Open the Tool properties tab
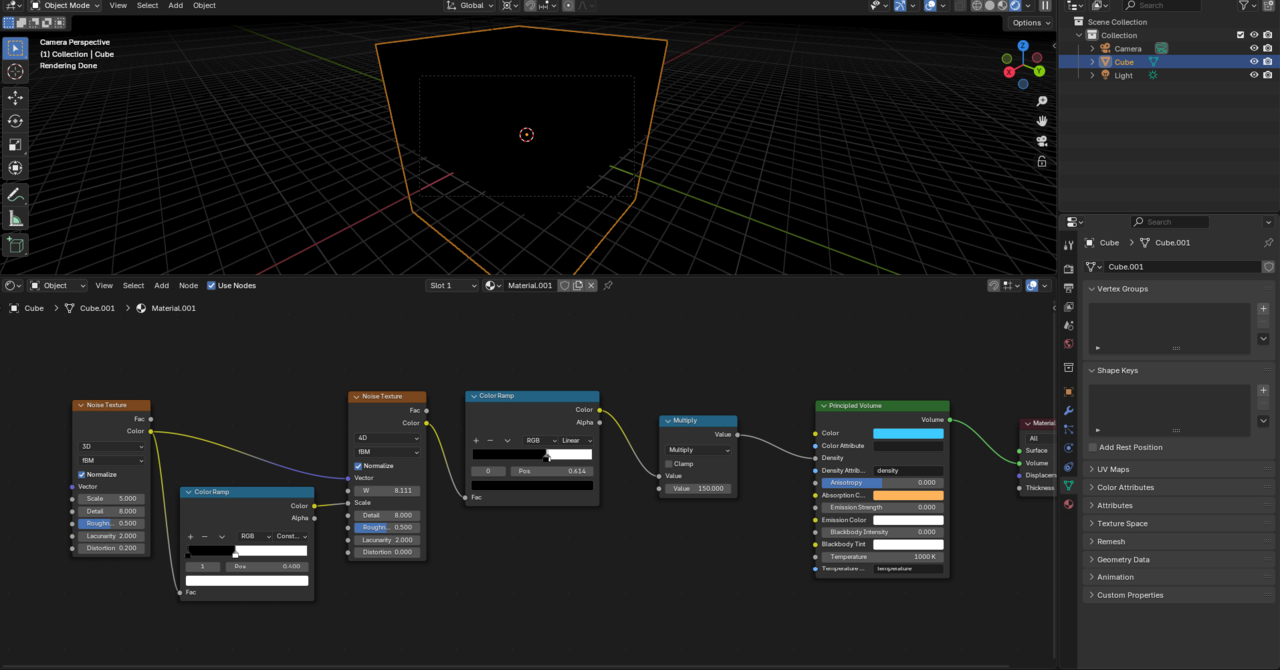Image resolution: width=1280 pixels, height=670 pixels. pos(1068,245)
